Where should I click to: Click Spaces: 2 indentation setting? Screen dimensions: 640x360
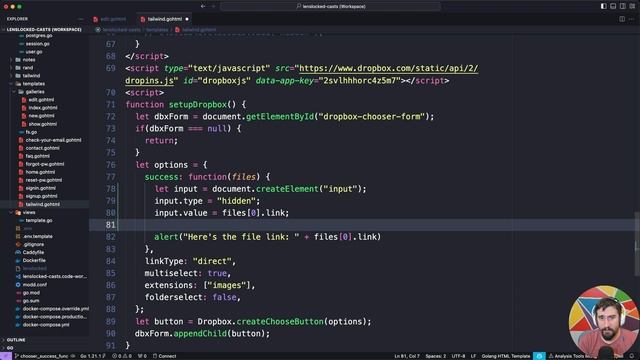(436, 356)
